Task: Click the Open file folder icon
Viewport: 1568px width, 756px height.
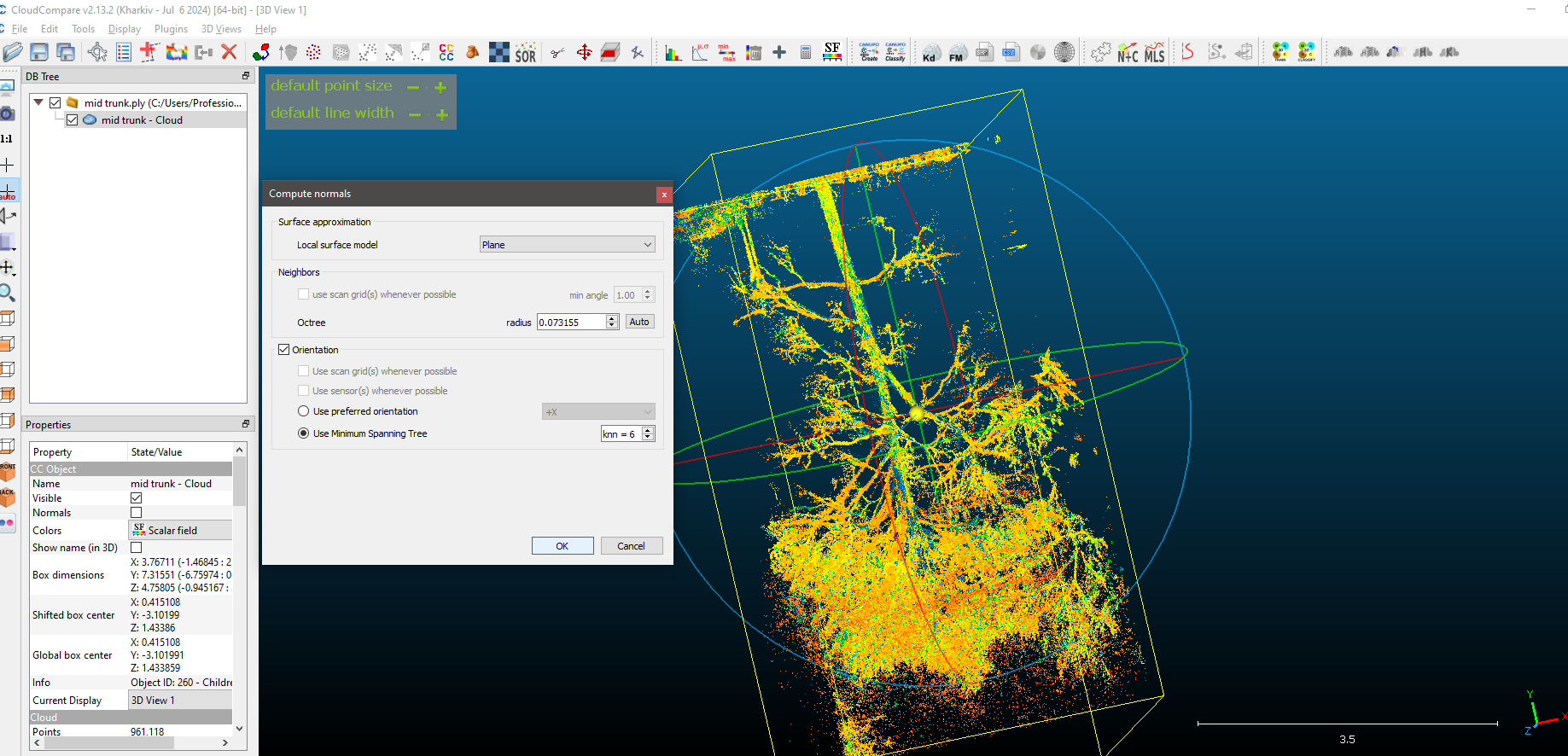Action: pyautogui.click(x=12, y=53)
